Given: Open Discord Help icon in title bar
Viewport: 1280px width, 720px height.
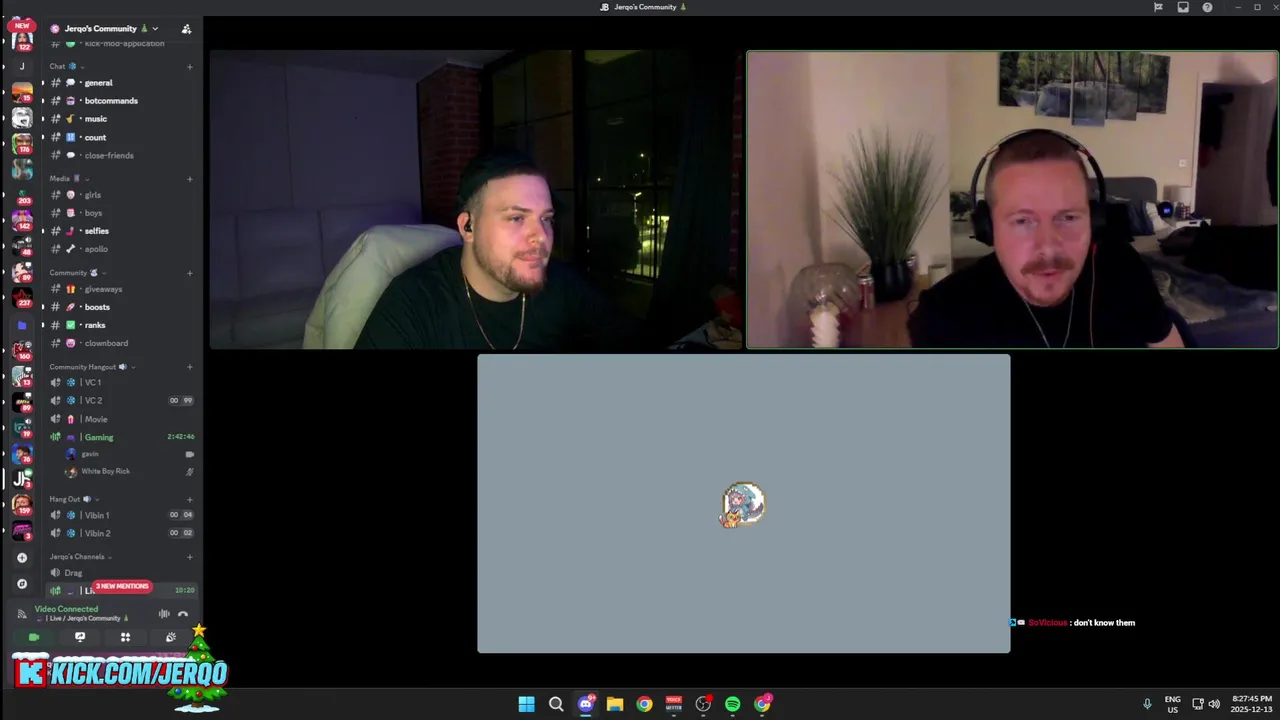Looking at the screenshot, I should [x=1207, y=7].
